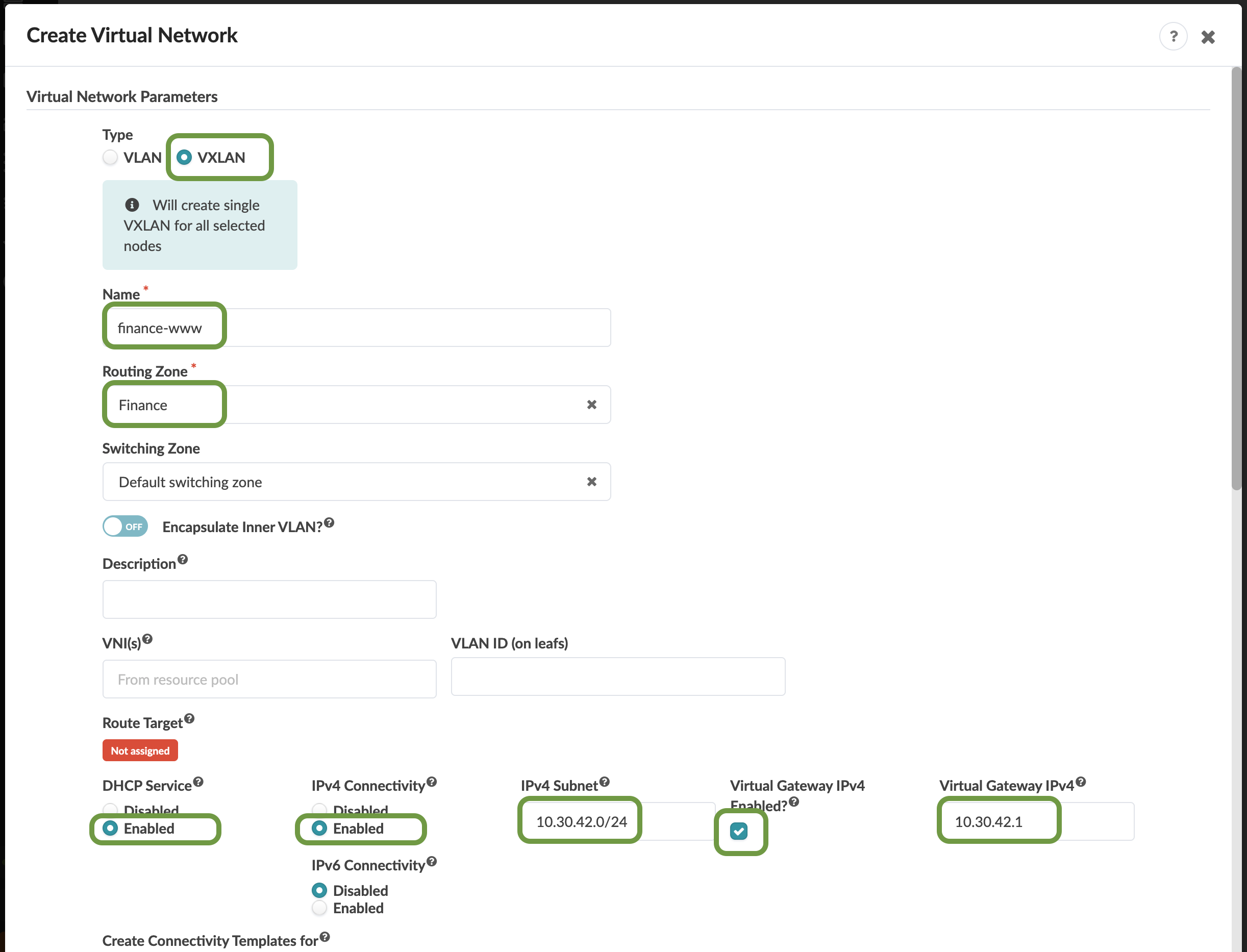Click the VLAN ID (on leafs) field
The image size is (1247, 952).
coord(617,677)
